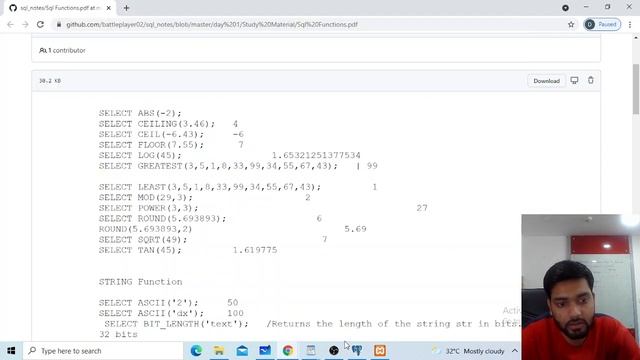
Task: Open File Explorer from taskbar
Action: (219, 350)
